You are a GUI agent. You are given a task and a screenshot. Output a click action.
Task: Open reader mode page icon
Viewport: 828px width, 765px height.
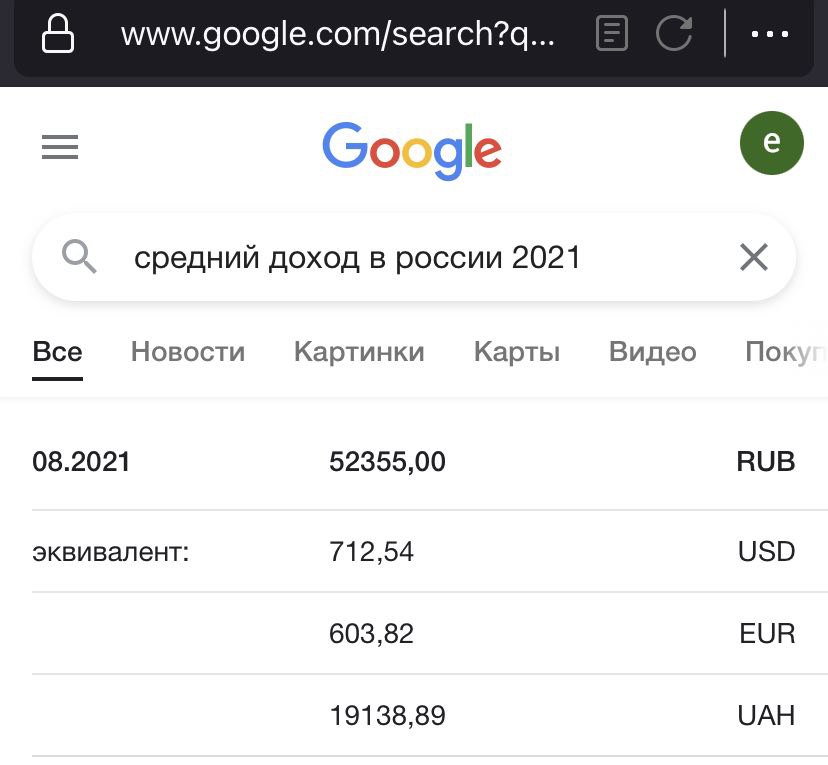pyautogui.click(x=612, y=33)
